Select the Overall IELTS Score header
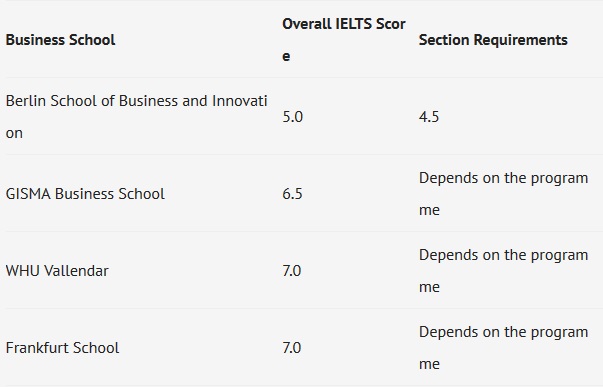The width and height of the screenshot is (603, 387). pyautogui.click(x=344, y=40)
